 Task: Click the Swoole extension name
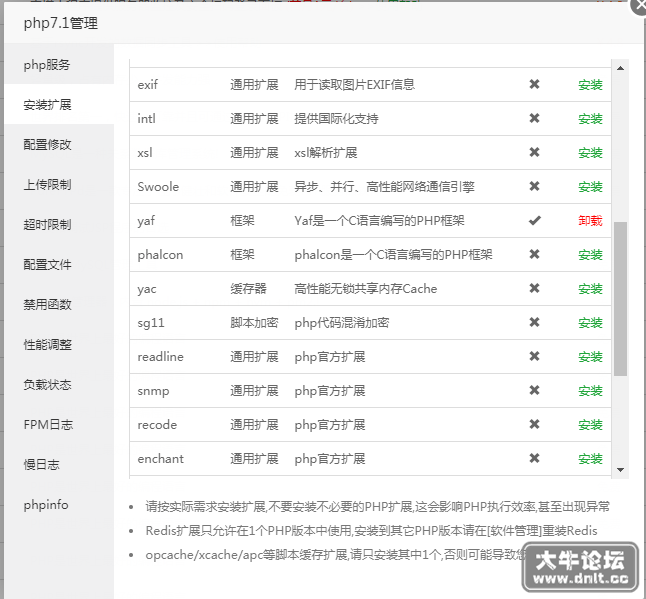[x=158, y=187]
